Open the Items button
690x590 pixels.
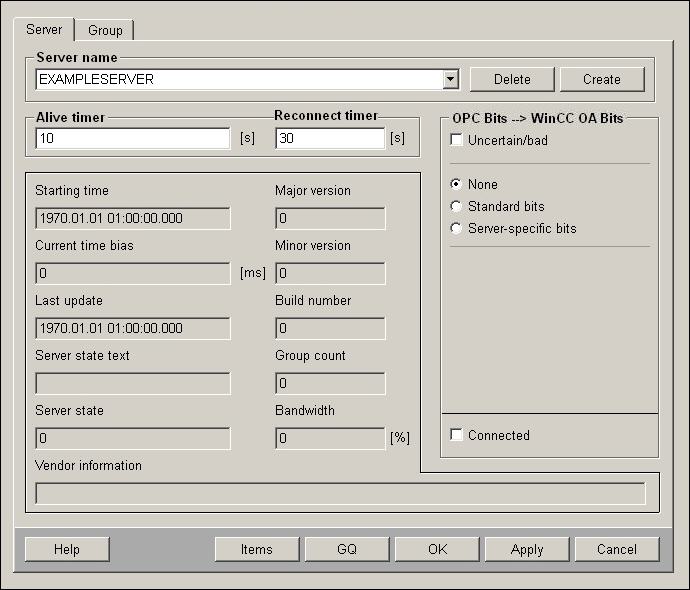(x=257, y=549)
